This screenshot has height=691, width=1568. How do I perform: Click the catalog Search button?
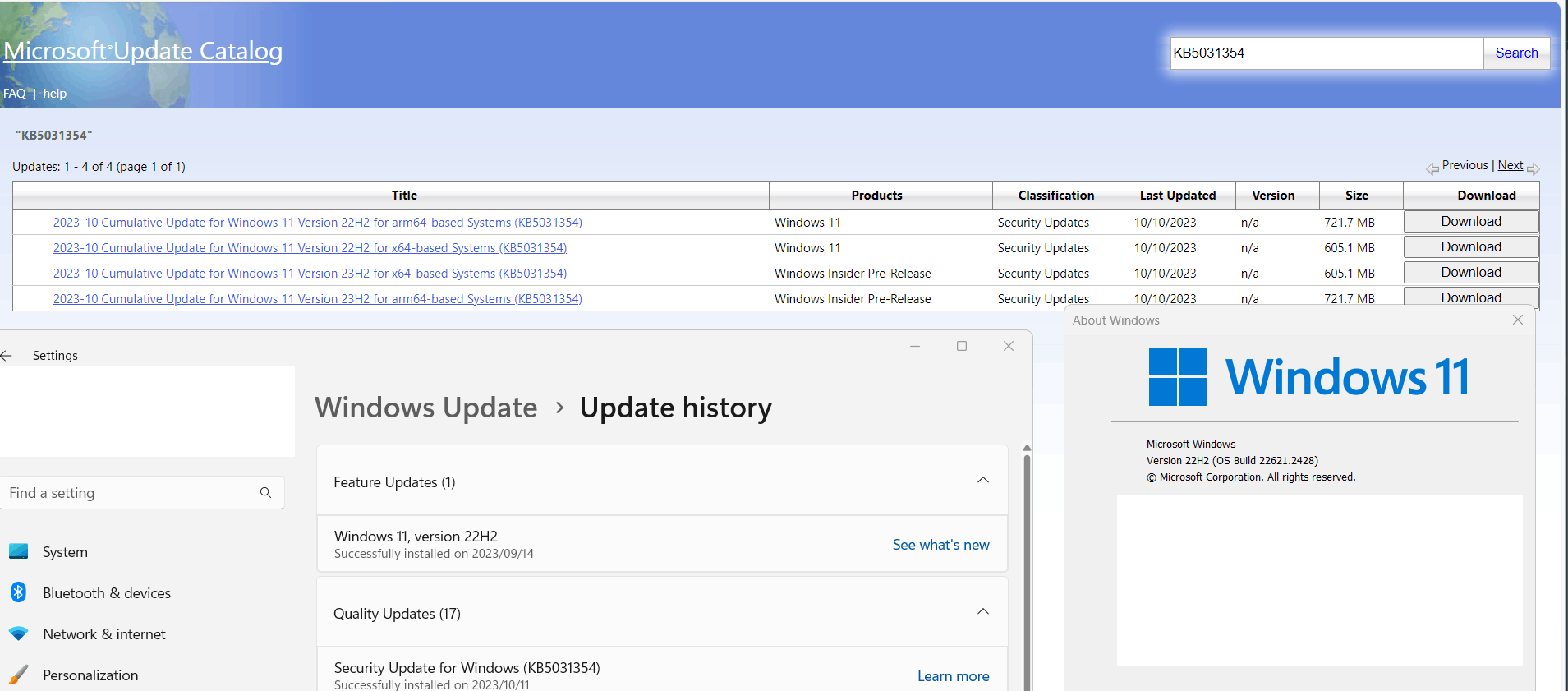coord(1516,53)
